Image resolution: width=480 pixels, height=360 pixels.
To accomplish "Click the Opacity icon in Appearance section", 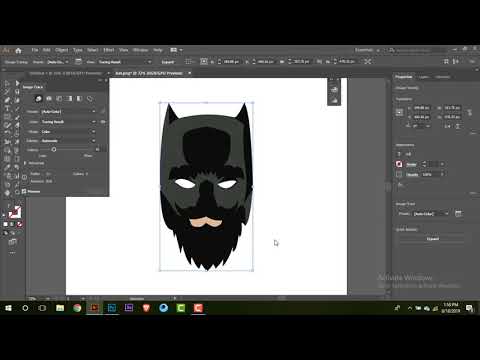I will [x=399, y=174].
